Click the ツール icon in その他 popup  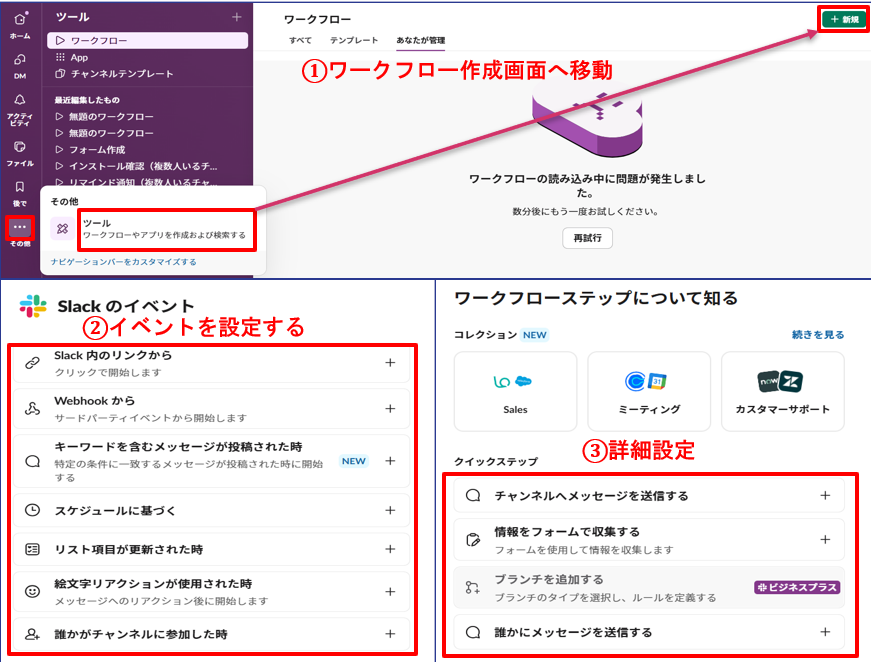click(63, 228)
